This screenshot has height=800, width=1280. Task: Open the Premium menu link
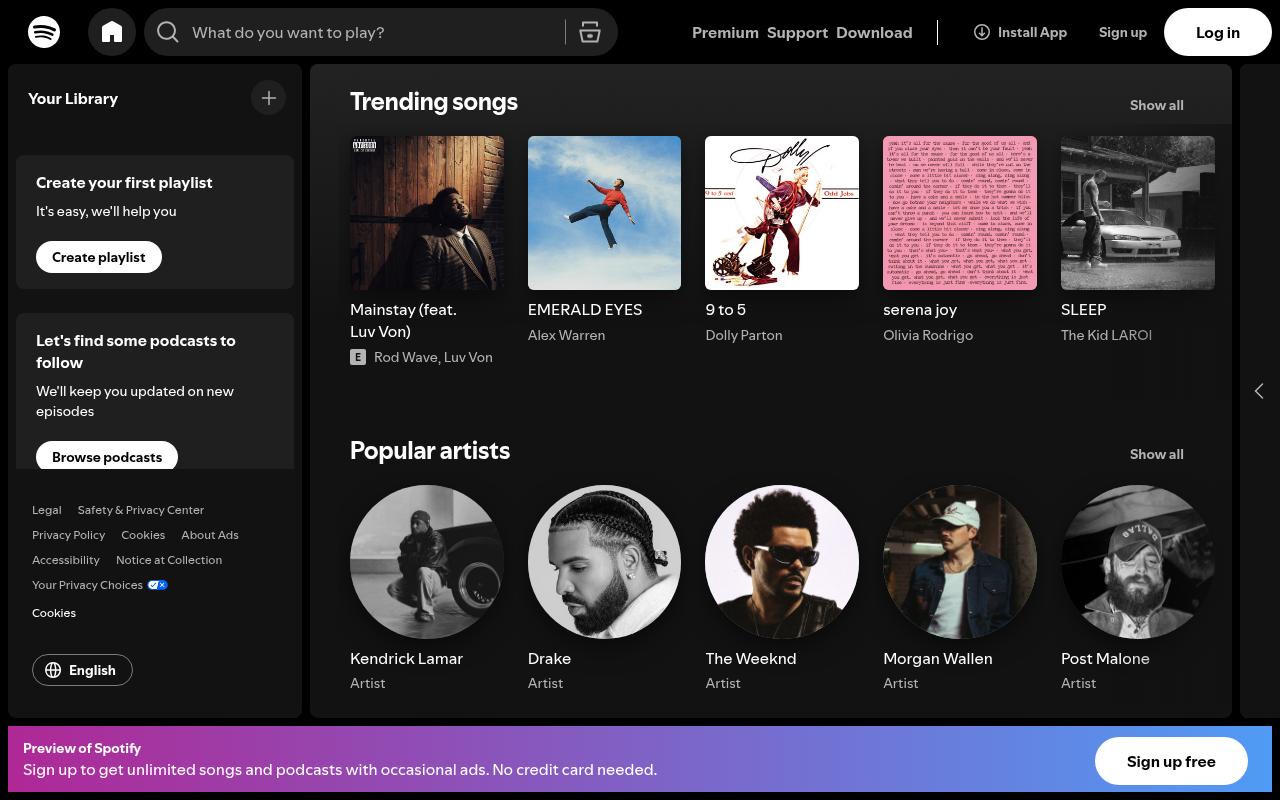(x=725, y=32)
